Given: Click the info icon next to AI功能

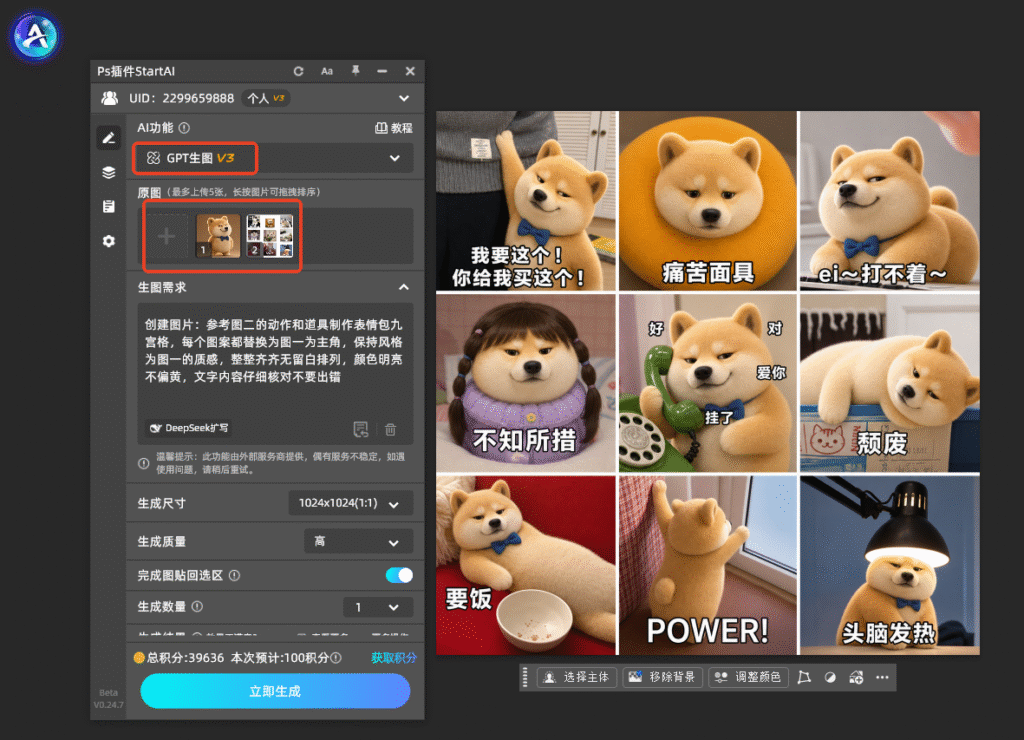Looking at the screenshot, I should [x=185, y=128].
